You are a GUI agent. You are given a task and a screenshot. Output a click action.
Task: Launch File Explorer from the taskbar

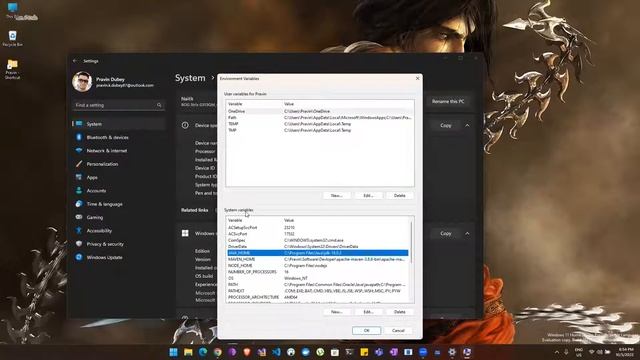pyautogui.click(x=188, y=352)
